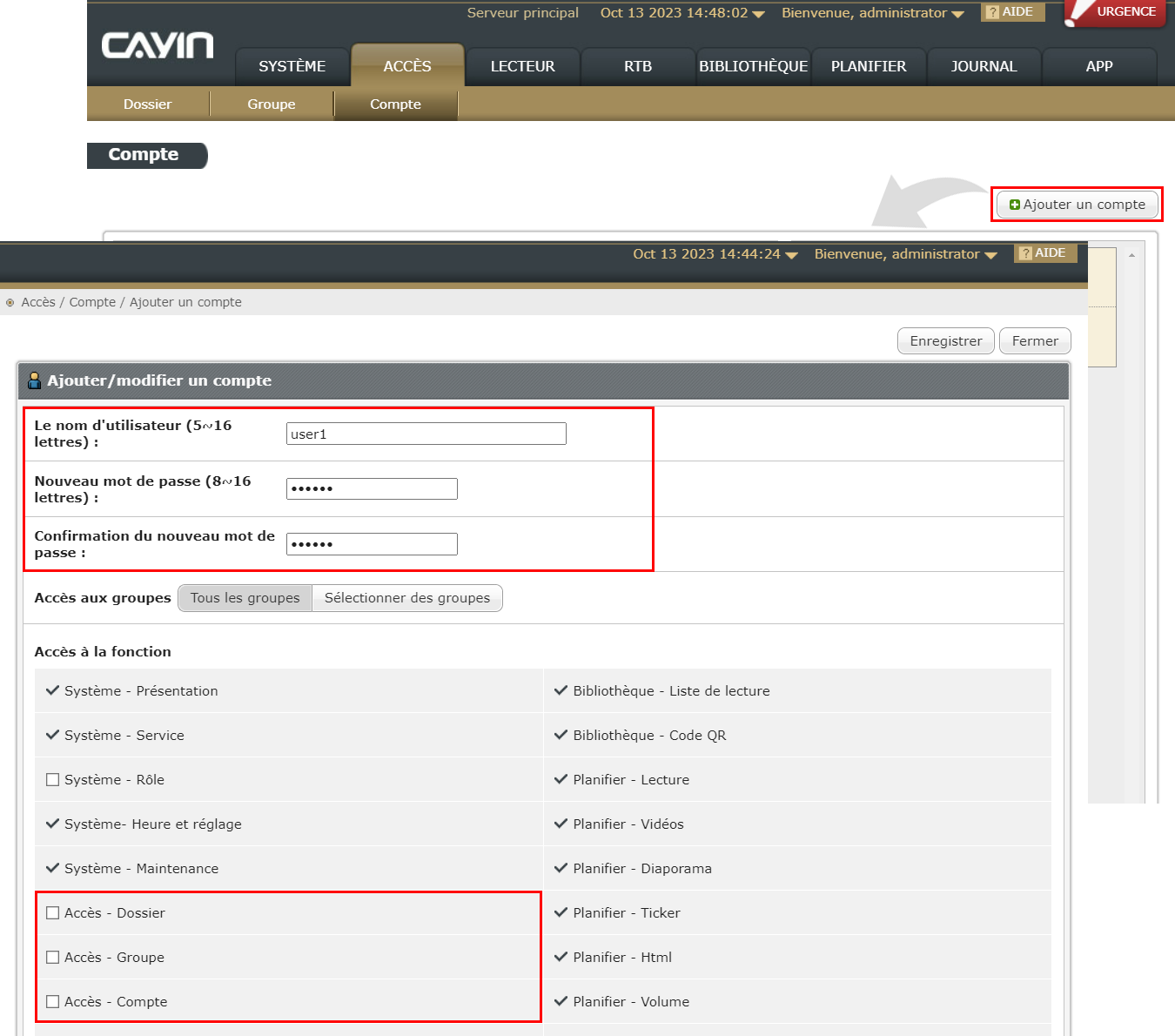The image size is (1175, 1036).
Task: Click the username field containing user1
Action: coord(426,434)
